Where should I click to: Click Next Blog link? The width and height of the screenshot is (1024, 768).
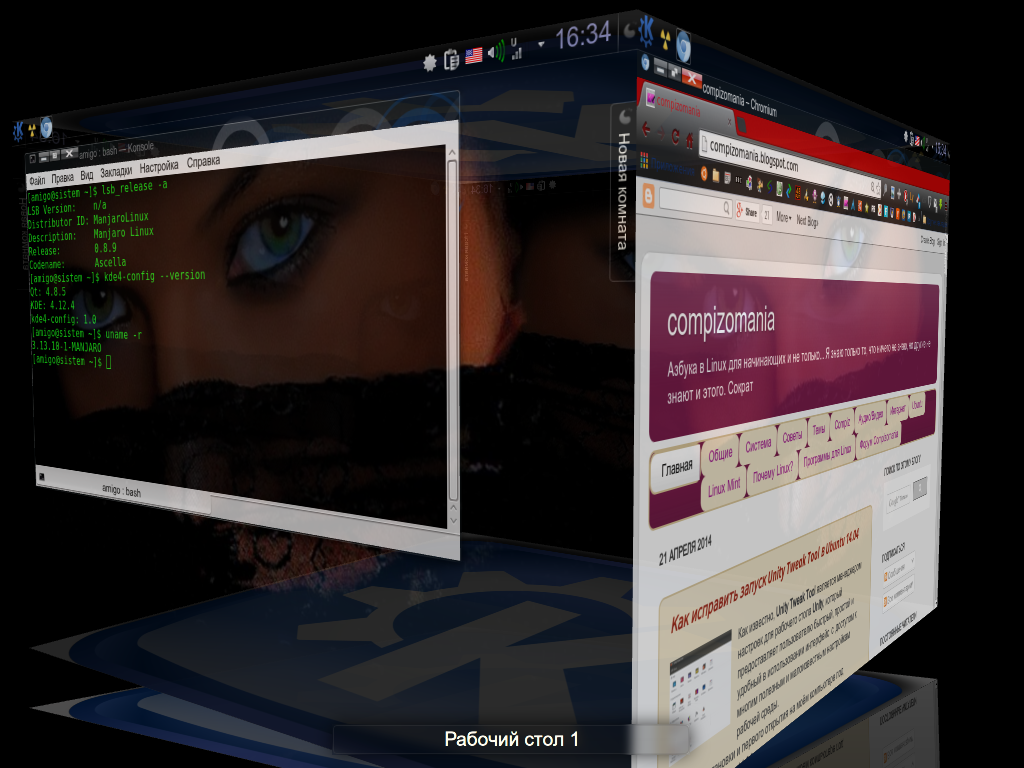[807, 221]
